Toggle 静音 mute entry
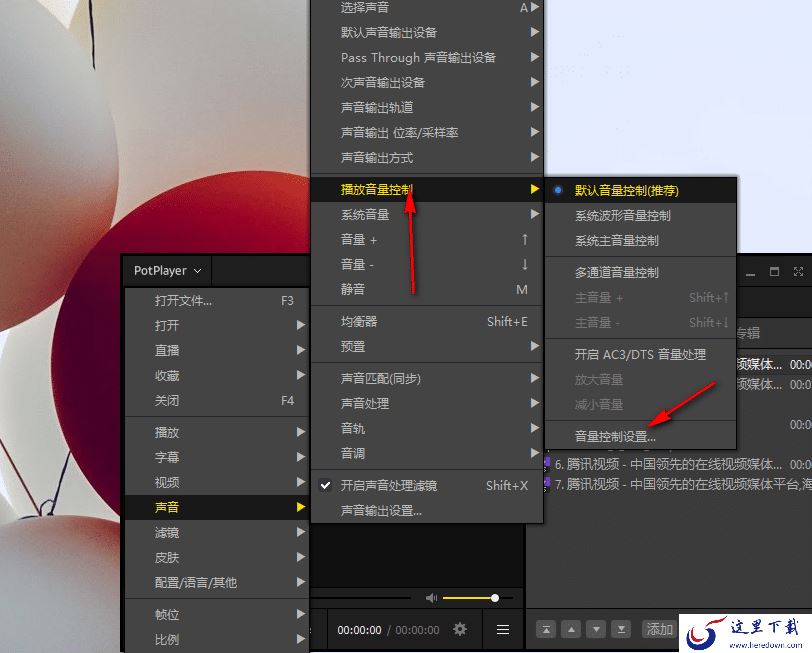This screenshot has width=812, height=653. pyautogui.click(x=427, y=289)
